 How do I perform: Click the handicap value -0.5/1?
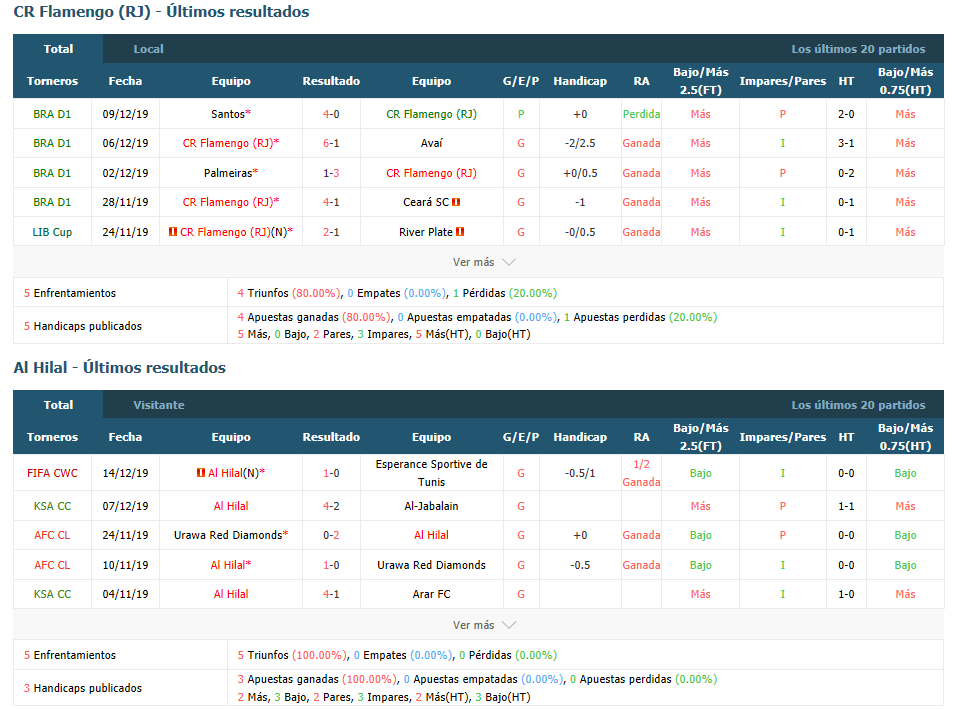[580, 473]
